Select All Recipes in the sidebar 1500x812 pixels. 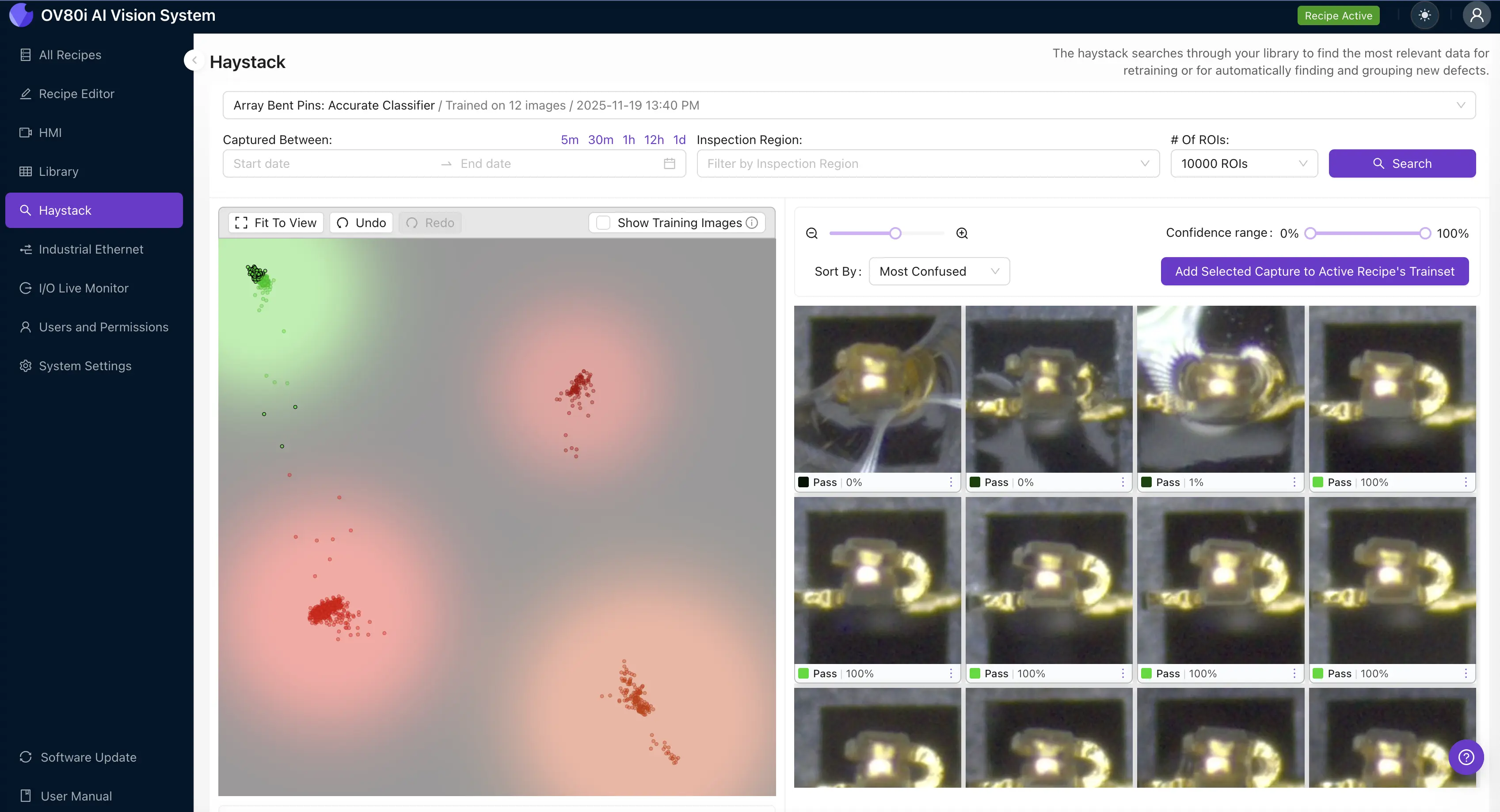[x=70, y=54]
